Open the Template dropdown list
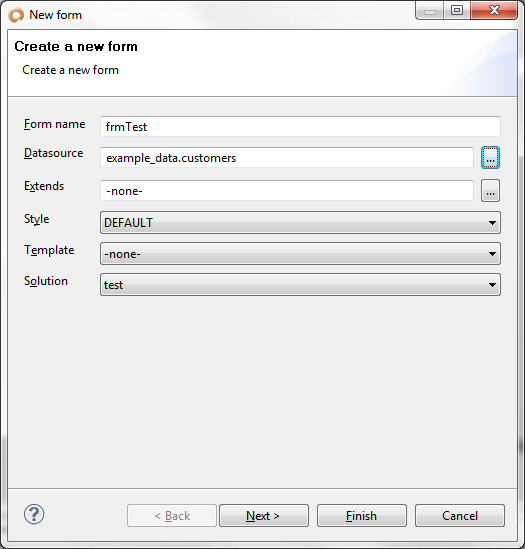Viewport: 525px width, 549px height. pyautogui.click(x=300, y=253)
